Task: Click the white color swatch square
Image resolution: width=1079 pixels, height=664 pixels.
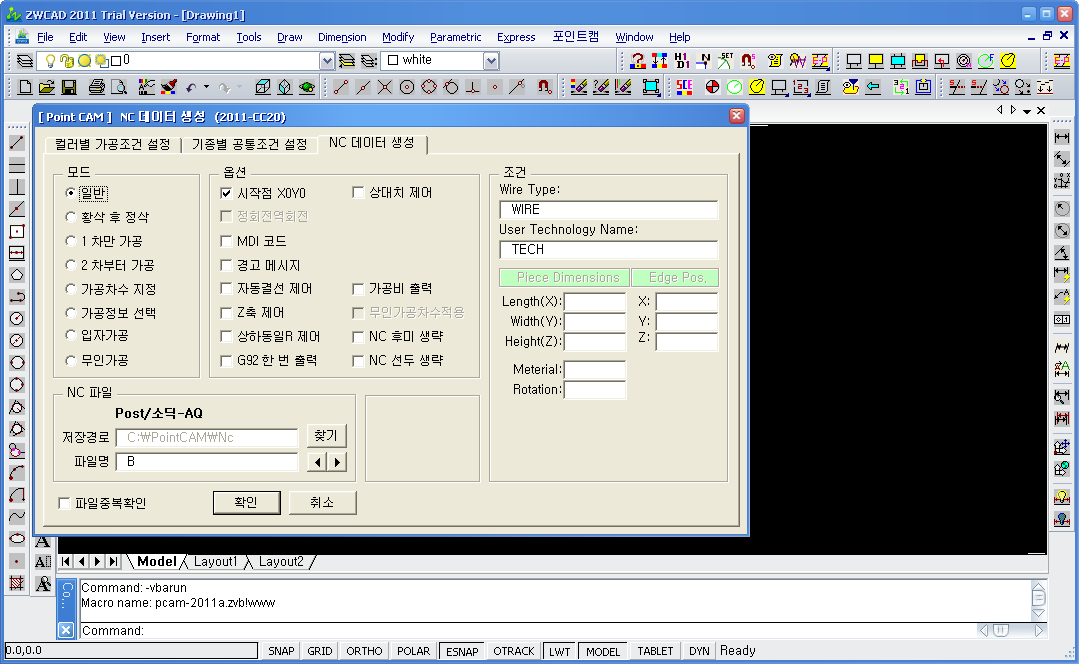Action: (393, 61)
